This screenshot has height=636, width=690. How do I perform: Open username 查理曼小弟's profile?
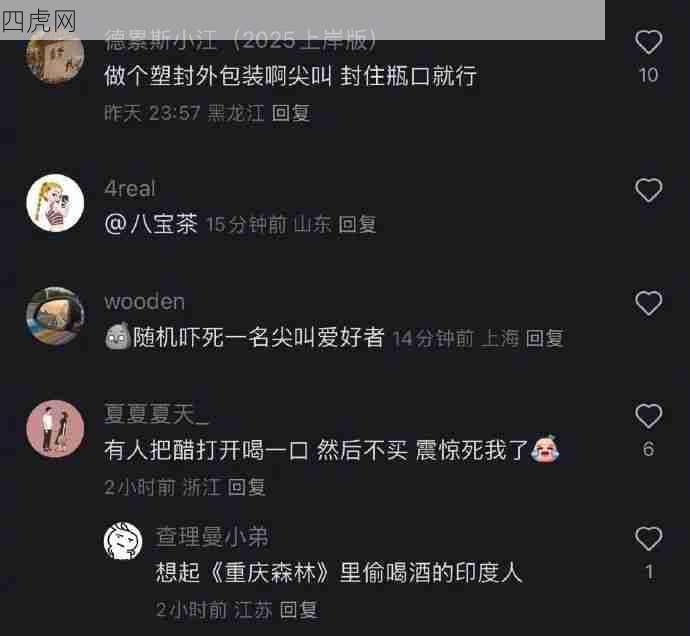212,537
